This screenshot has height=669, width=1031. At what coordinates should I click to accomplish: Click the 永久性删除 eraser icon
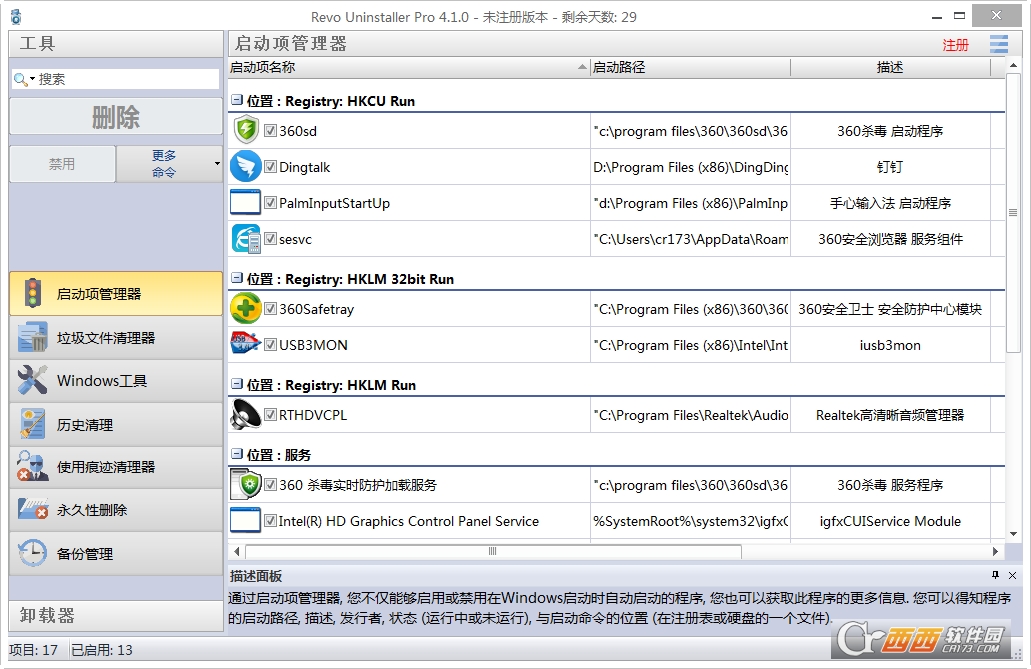(32, 510)
